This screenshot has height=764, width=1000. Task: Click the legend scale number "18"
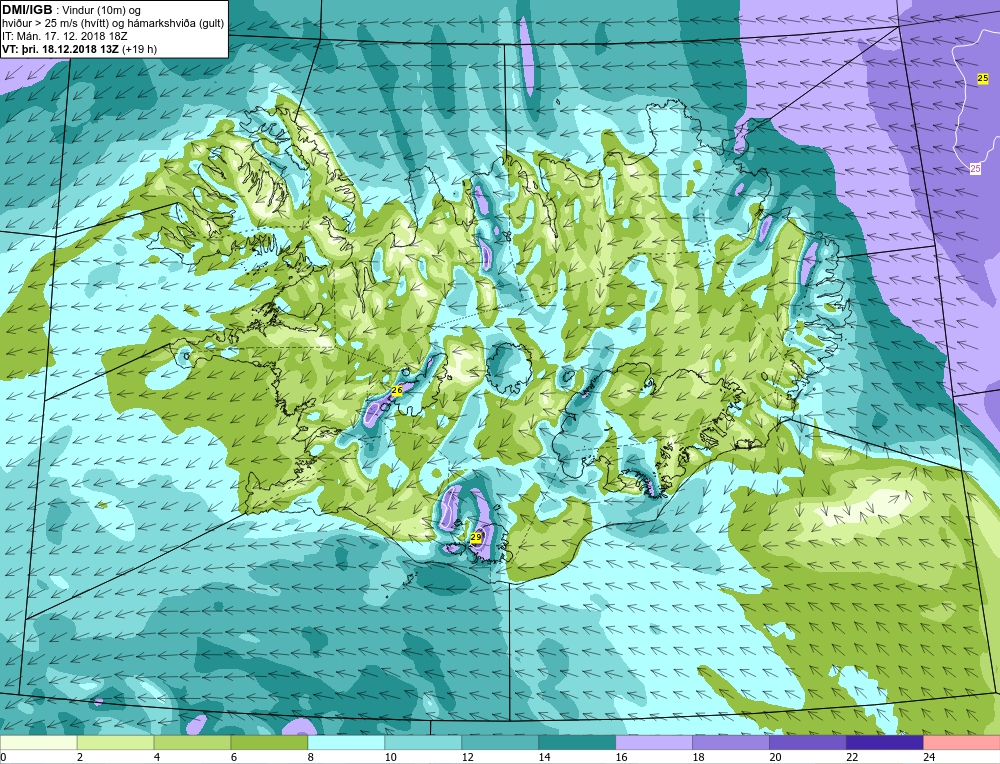coord(698,757)
